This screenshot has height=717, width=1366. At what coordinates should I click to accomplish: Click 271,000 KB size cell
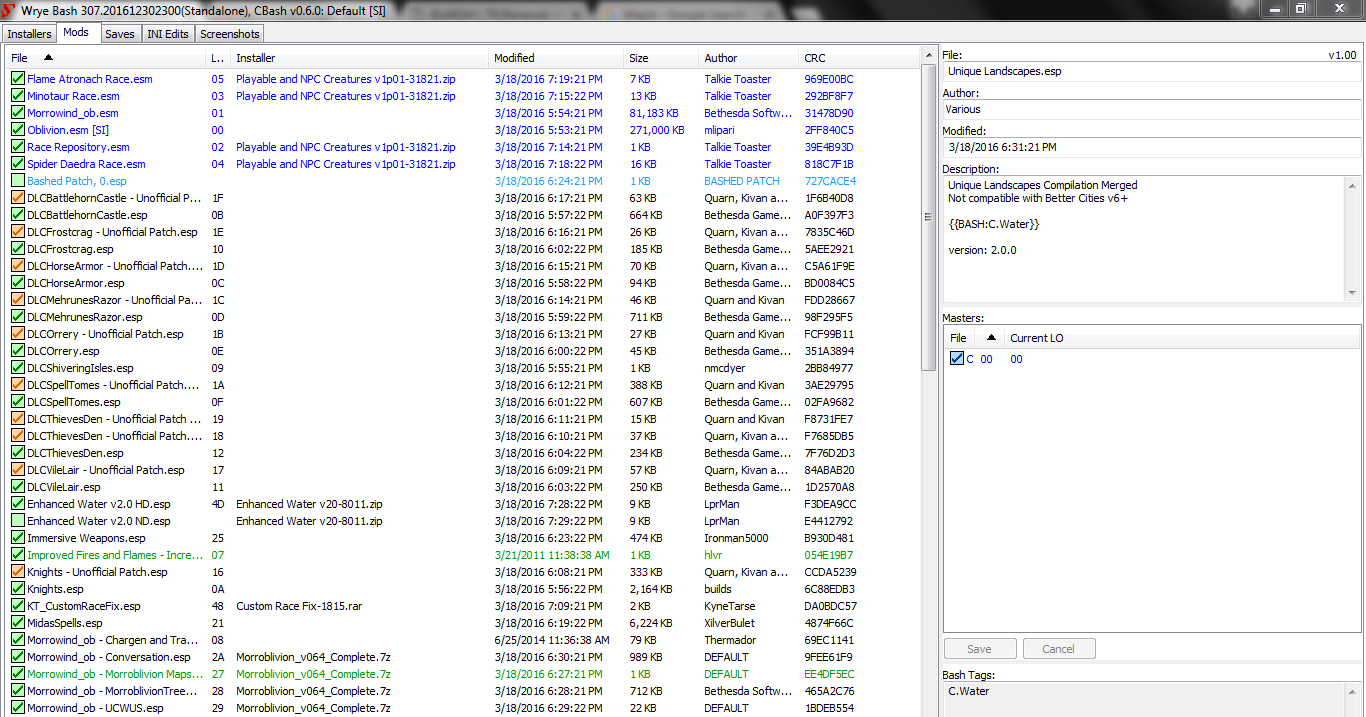pyautogui.click(x=657, y=130)
